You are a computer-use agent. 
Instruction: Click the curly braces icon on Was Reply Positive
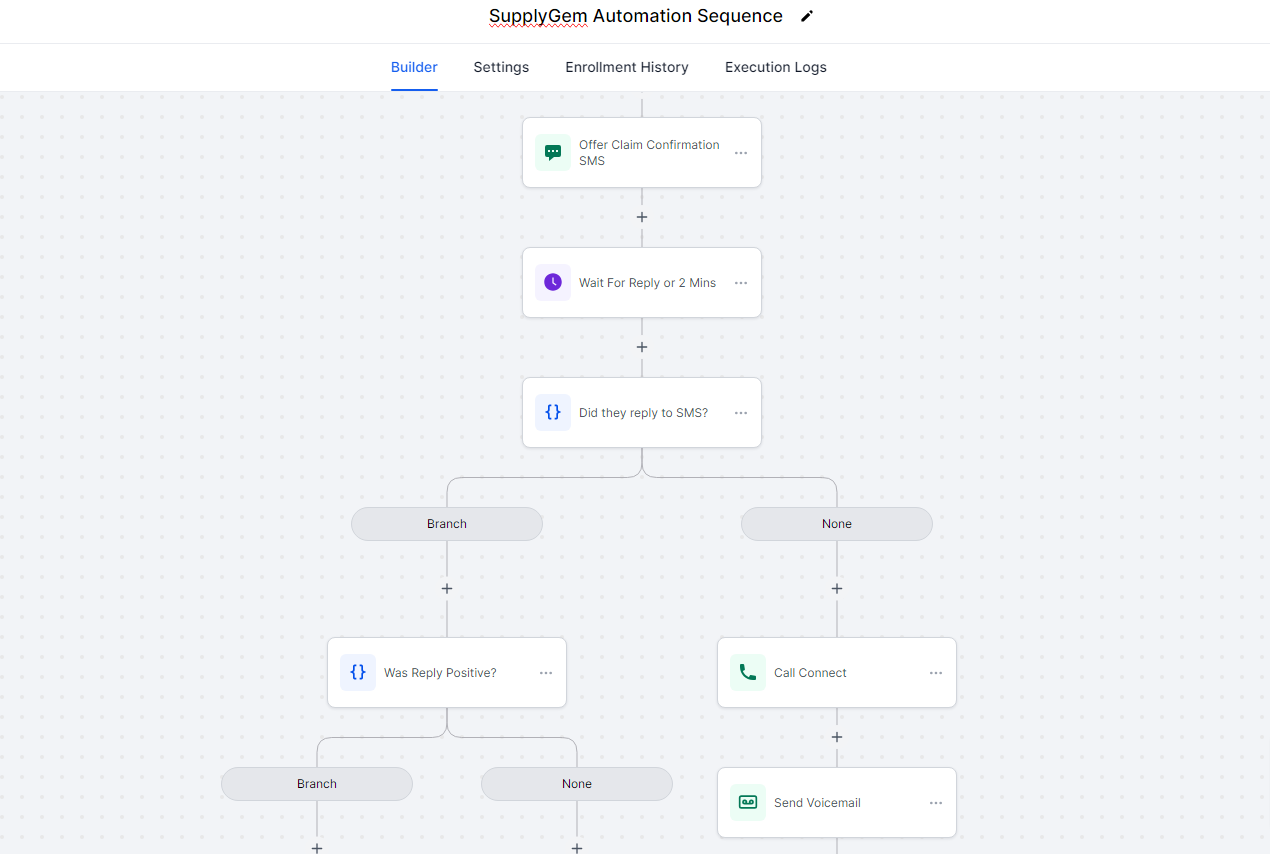tap(357, 673)
